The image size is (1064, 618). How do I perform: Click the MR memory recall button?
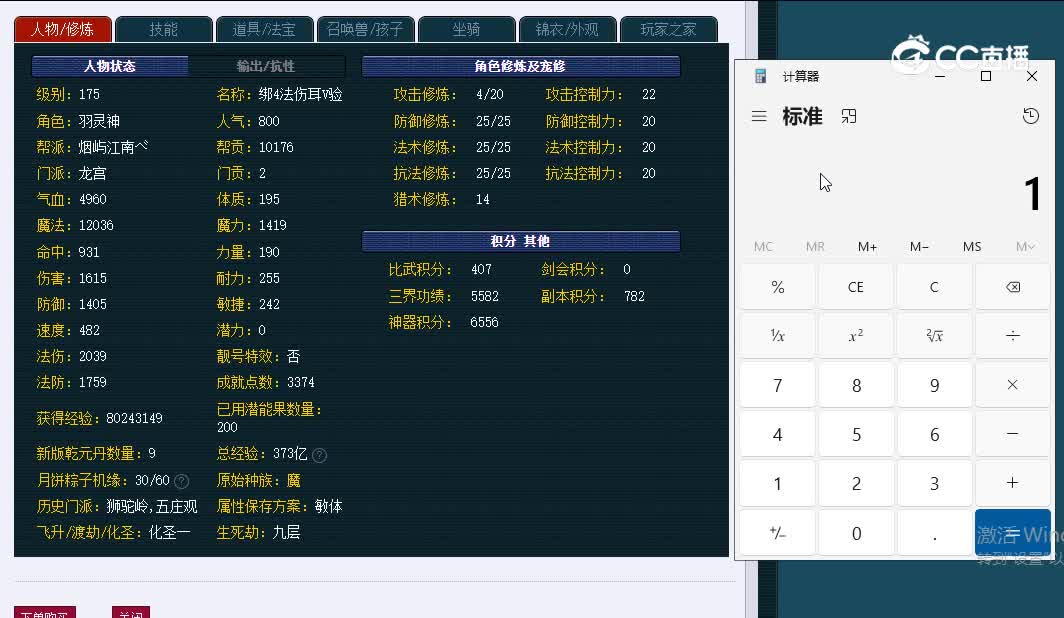815,247
